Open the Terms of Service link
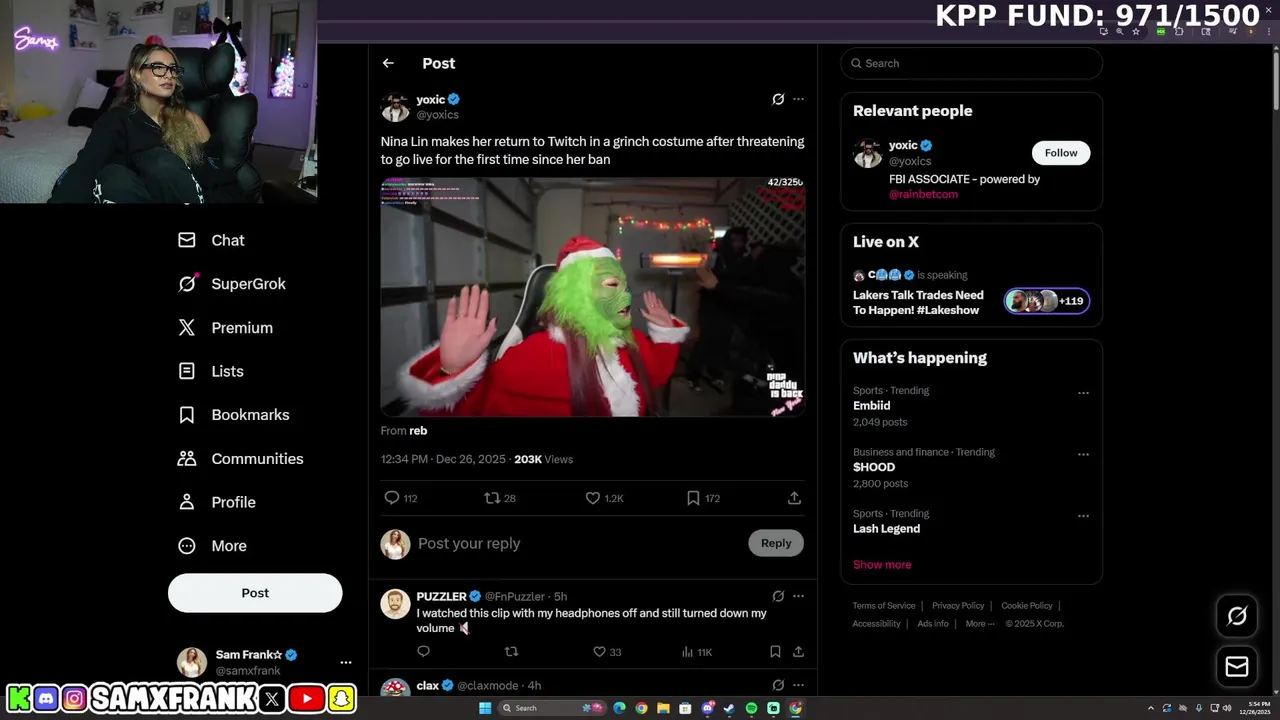Image resolution: width=1280 pixels, height=720 pixels. [x=884, y=606]
